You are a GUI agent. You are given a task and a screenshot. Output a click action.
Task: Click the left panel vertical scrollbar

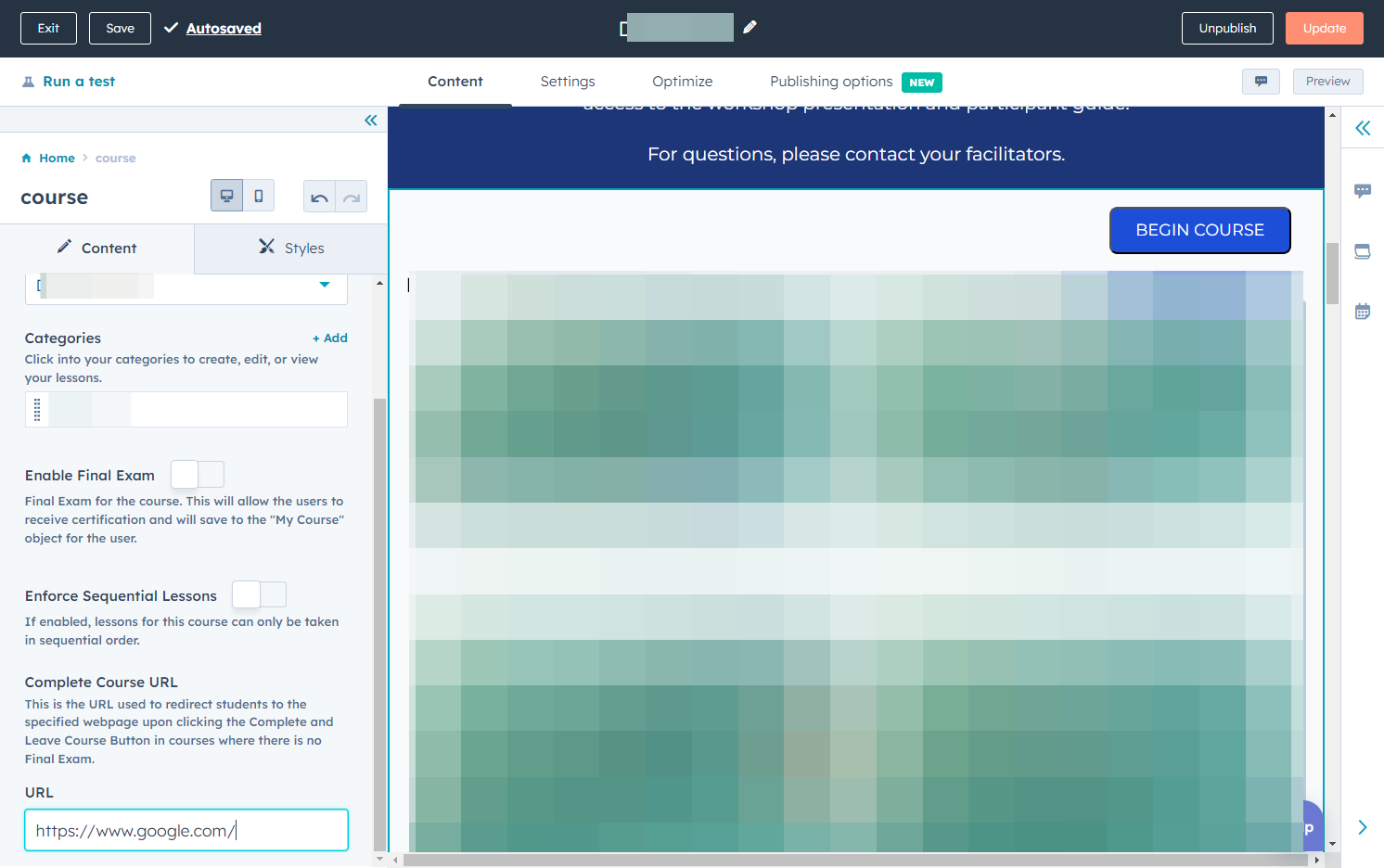378,623
